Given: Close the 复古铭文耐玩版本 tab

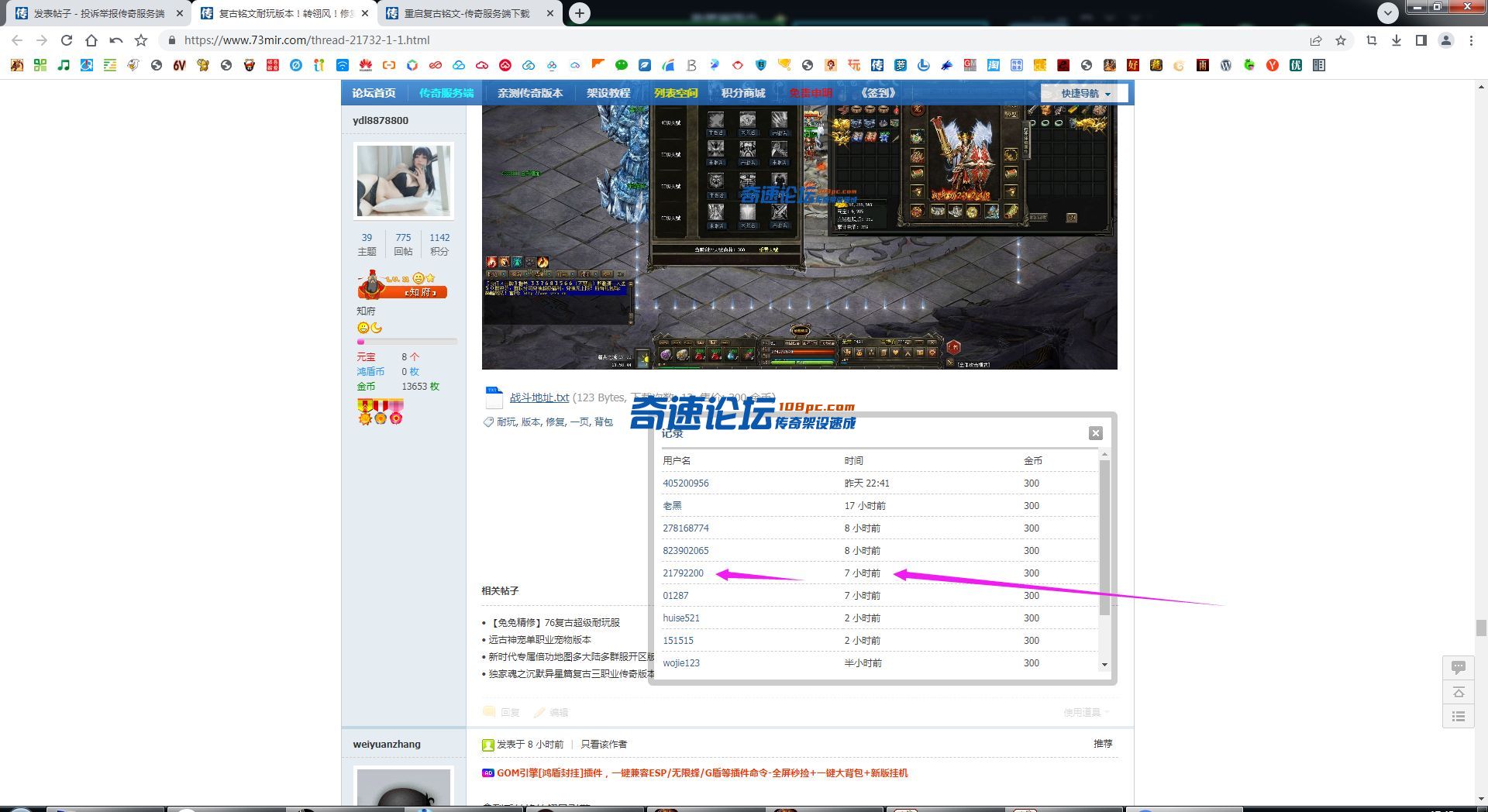Looking at the screenshot, I should pyautogui.click(x=365, y=13).
